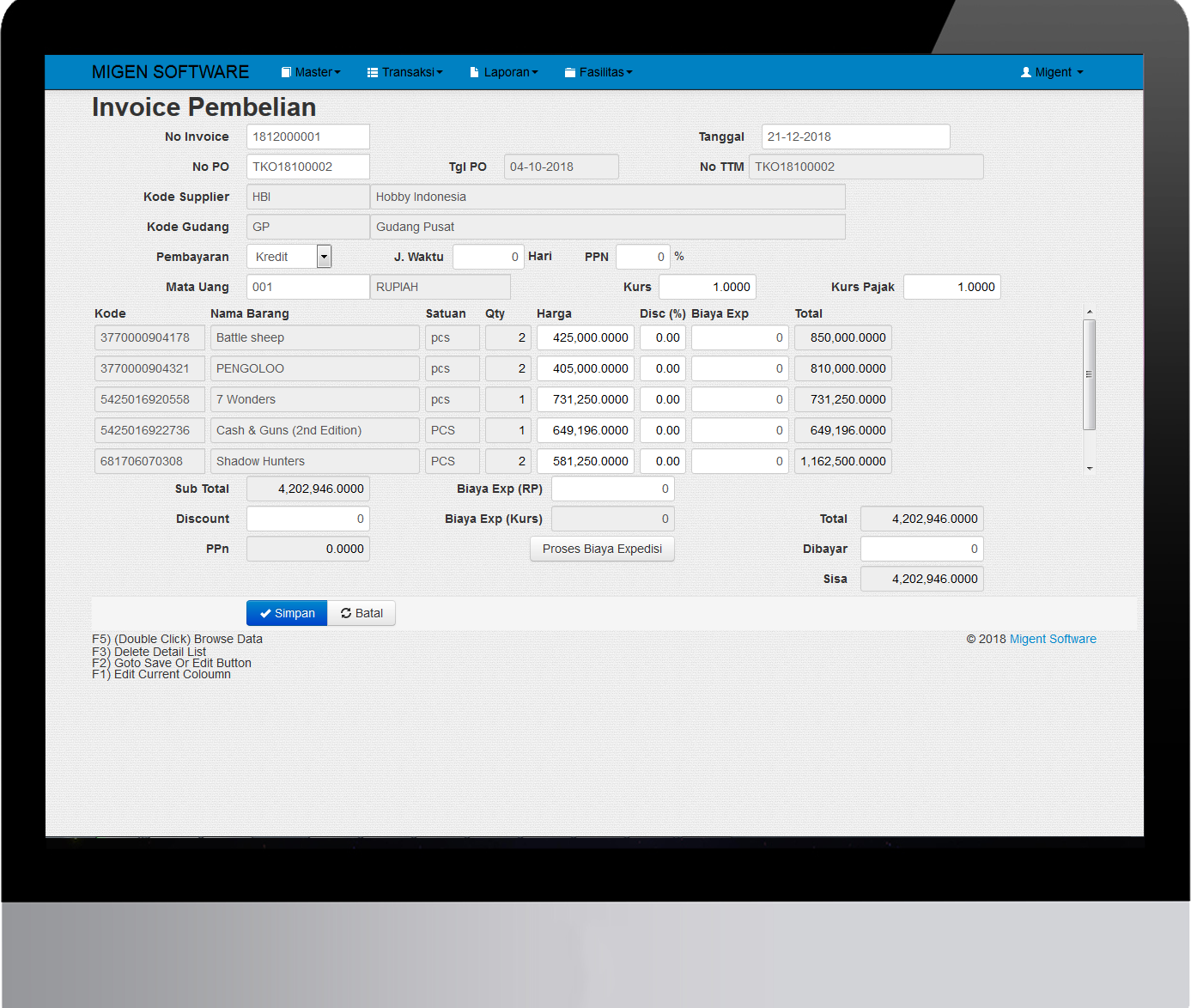Open the Migent Software footer link
This screenshot has height=1008, width=1191.
tap(1053, 639)
